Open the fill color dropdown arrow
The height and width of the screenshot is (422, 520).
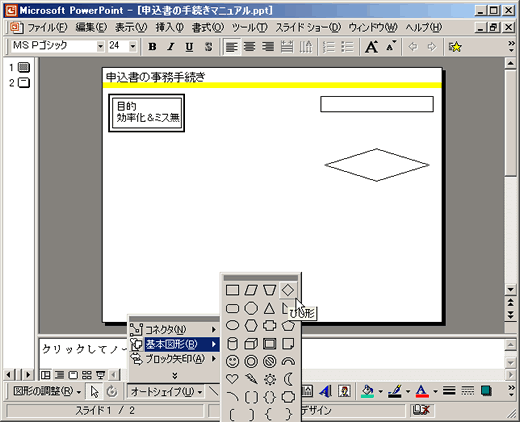tap(380, 391)
